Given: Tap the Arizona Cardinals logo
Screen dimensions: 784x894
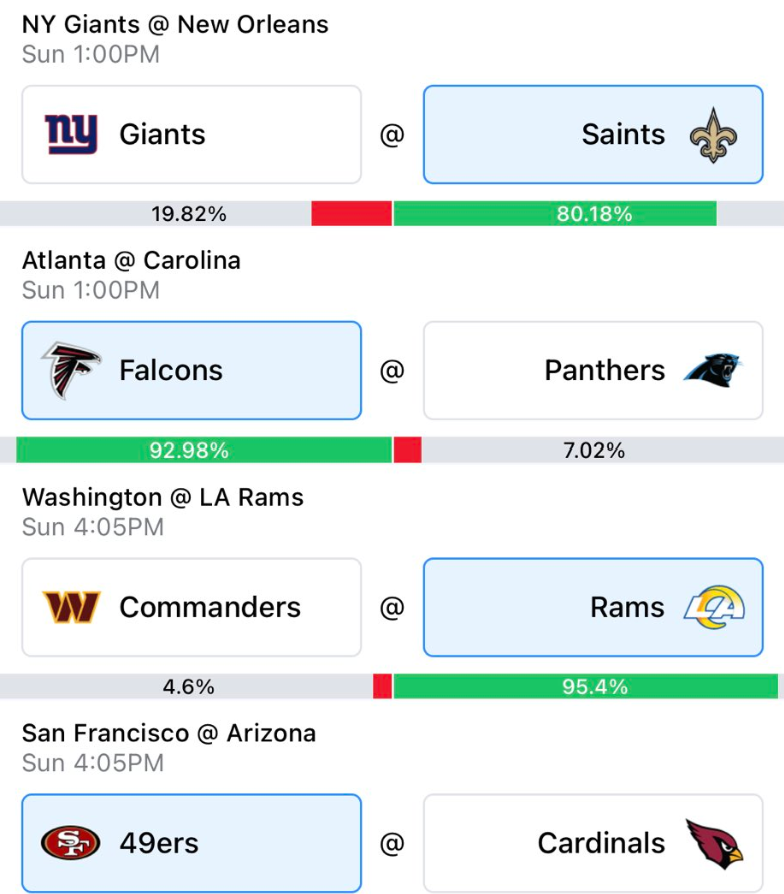Looking at the screenshot, I should pos(714,843).
